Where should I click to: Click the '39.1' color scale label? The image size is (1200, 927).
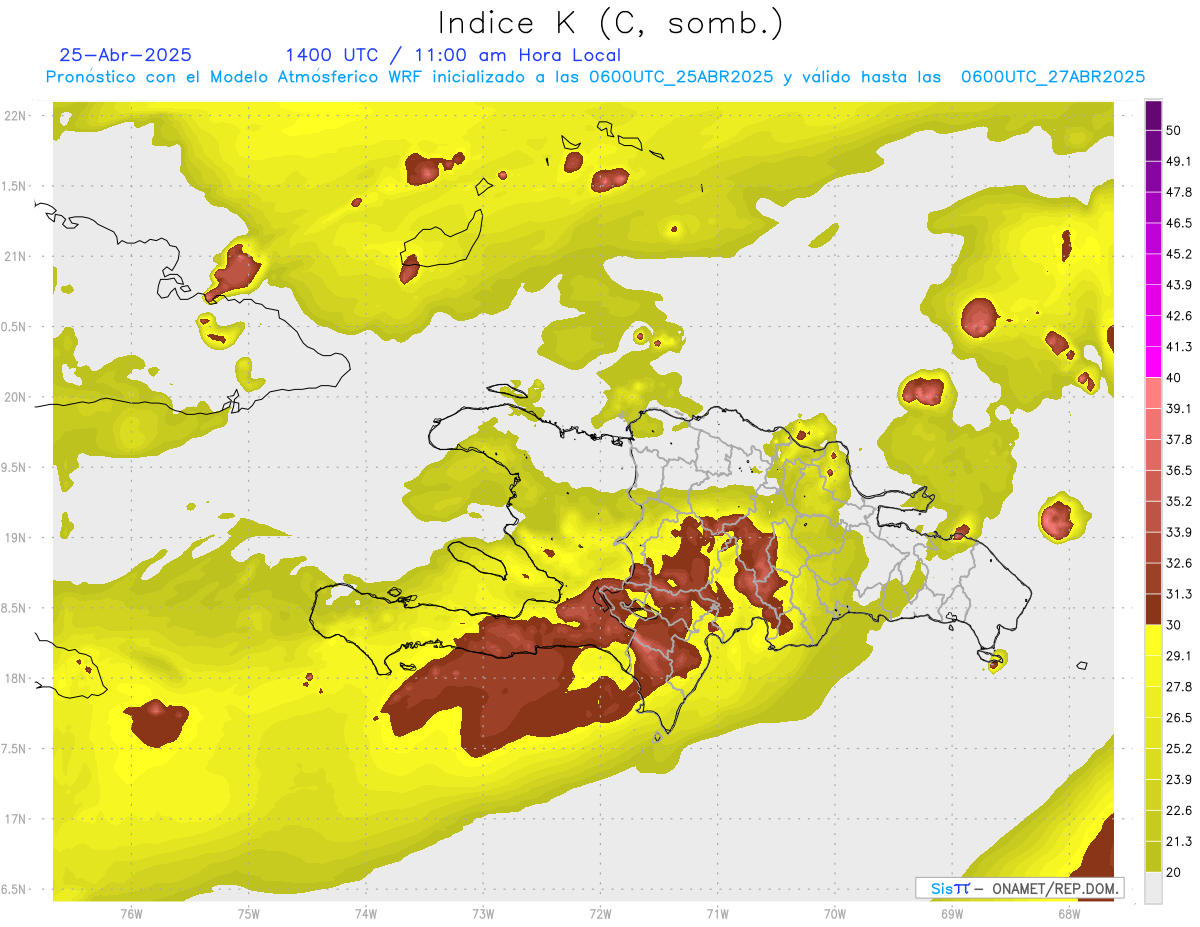click(x=1178, y=409)
